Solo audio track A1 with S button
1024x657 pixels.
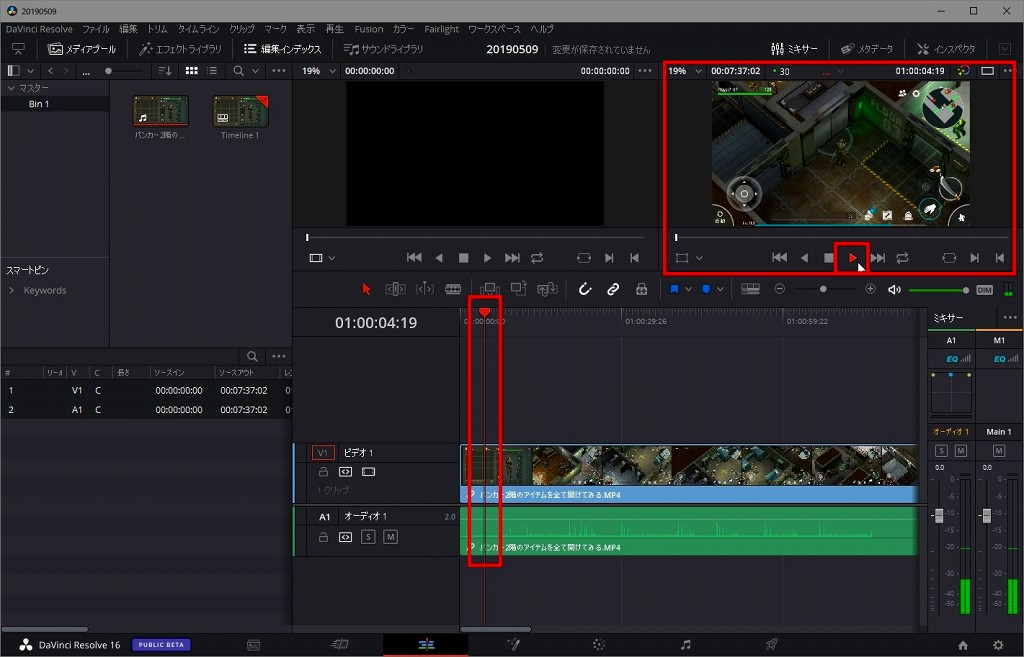tap(368, 537)
